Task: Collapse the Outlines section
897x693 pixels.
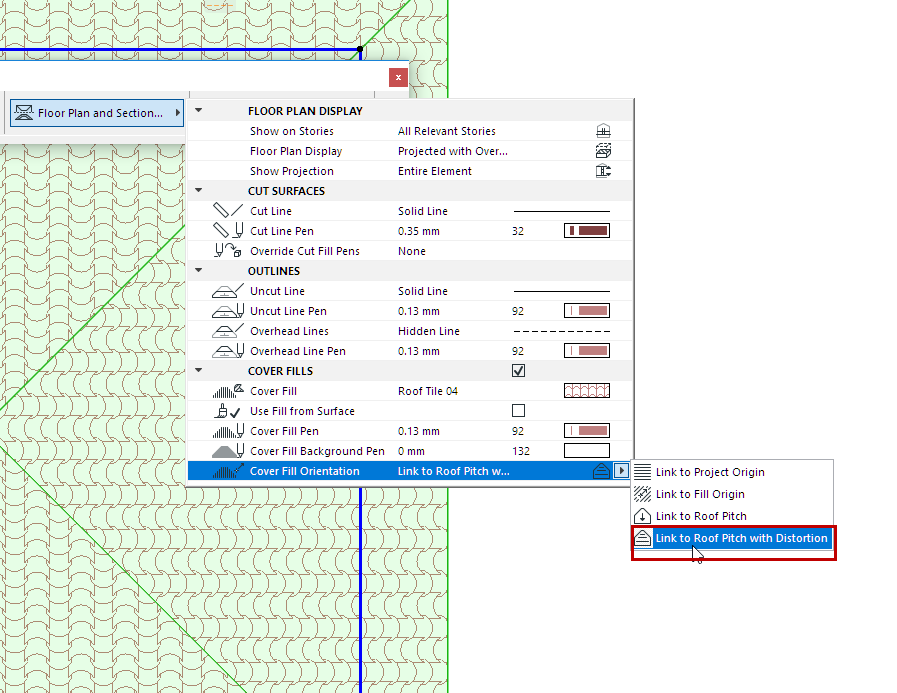Action: tap(199, 270)
